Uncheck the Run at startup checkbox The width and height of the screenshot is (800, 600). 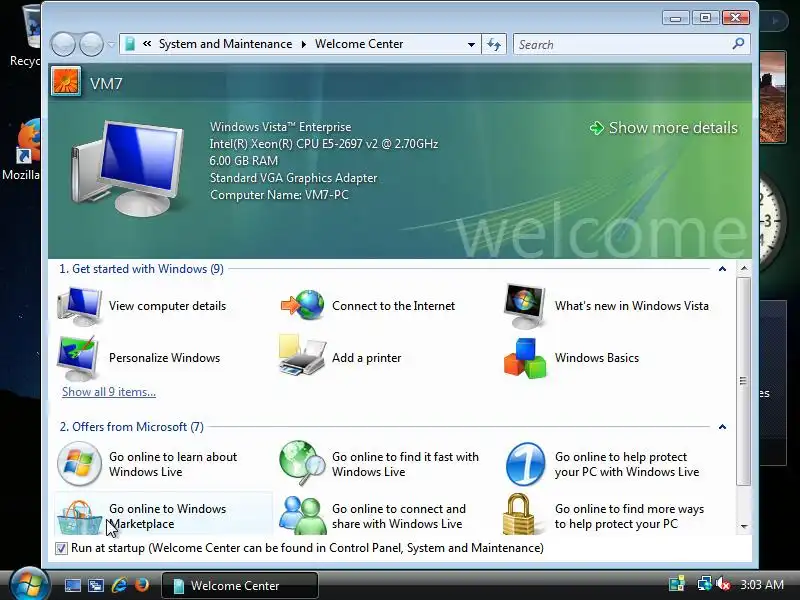click(61, 548)
